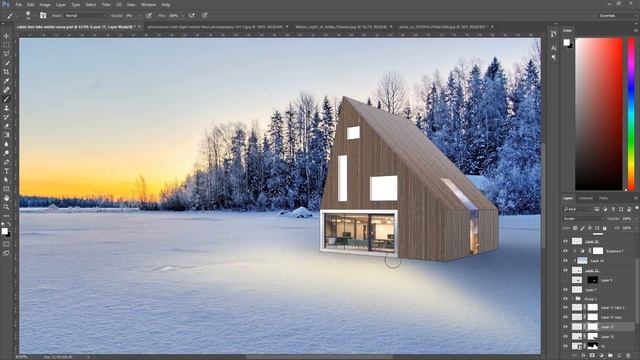Select the Zoom tool
Viewport: 640px width, 360px height.
pyautogui.click(x=6, y=207)
